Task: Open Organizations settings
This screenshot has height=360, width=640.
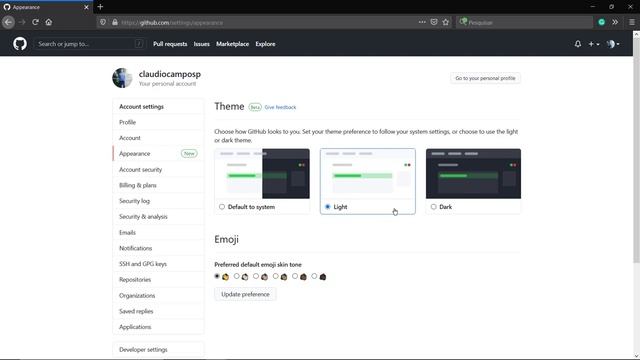Action: coord(158,296)
